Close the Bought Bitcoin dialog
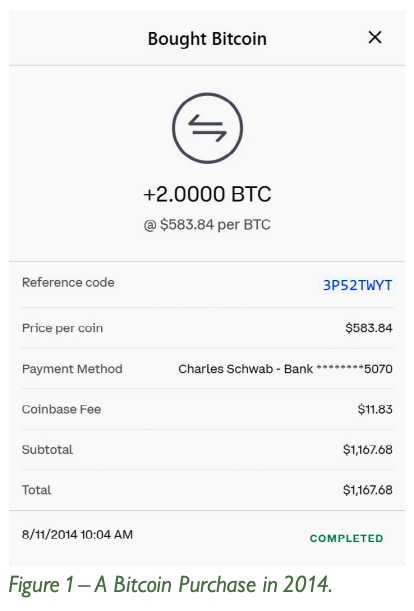414x611 pixels. pyautogui.click(x=375, y=37)
